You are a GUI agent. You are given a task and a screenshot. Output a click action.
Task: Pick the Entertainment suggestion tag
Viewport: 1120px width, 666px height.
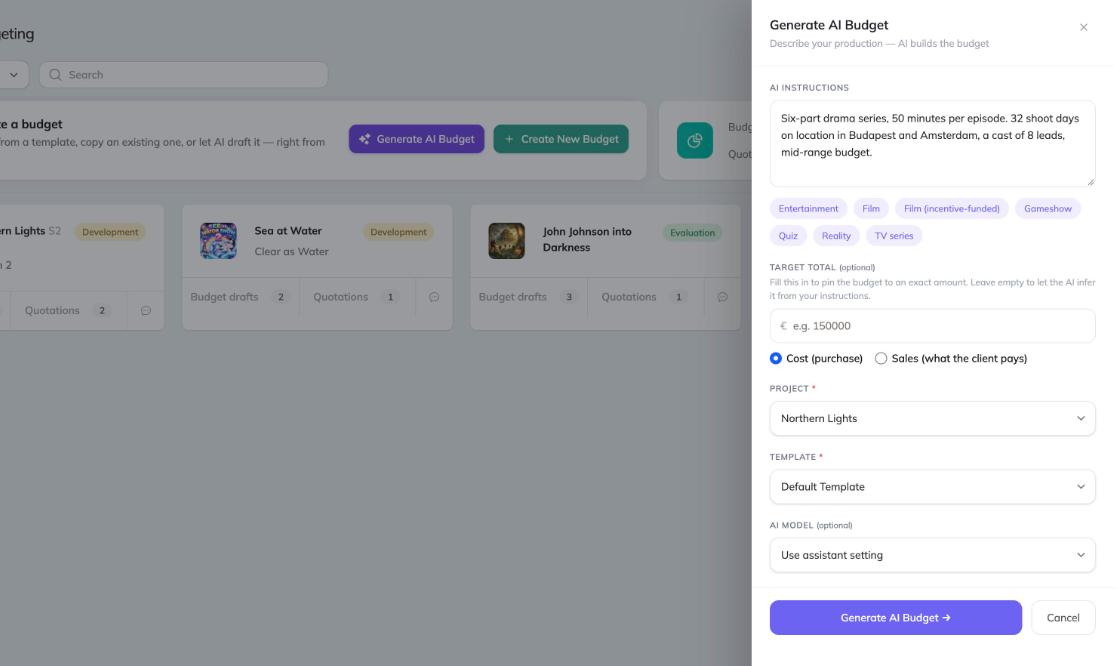coord(808,209)
